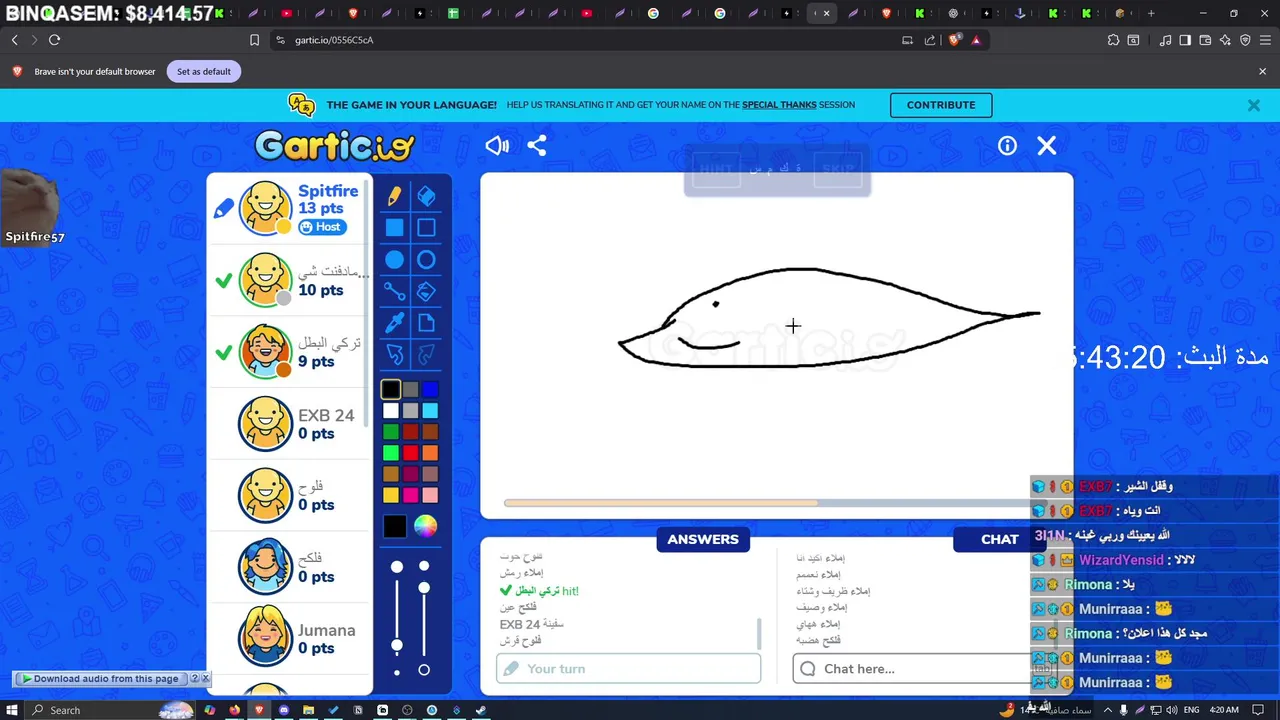Select player Jumana in the list
1280x720 pixels.
point(290,639)
